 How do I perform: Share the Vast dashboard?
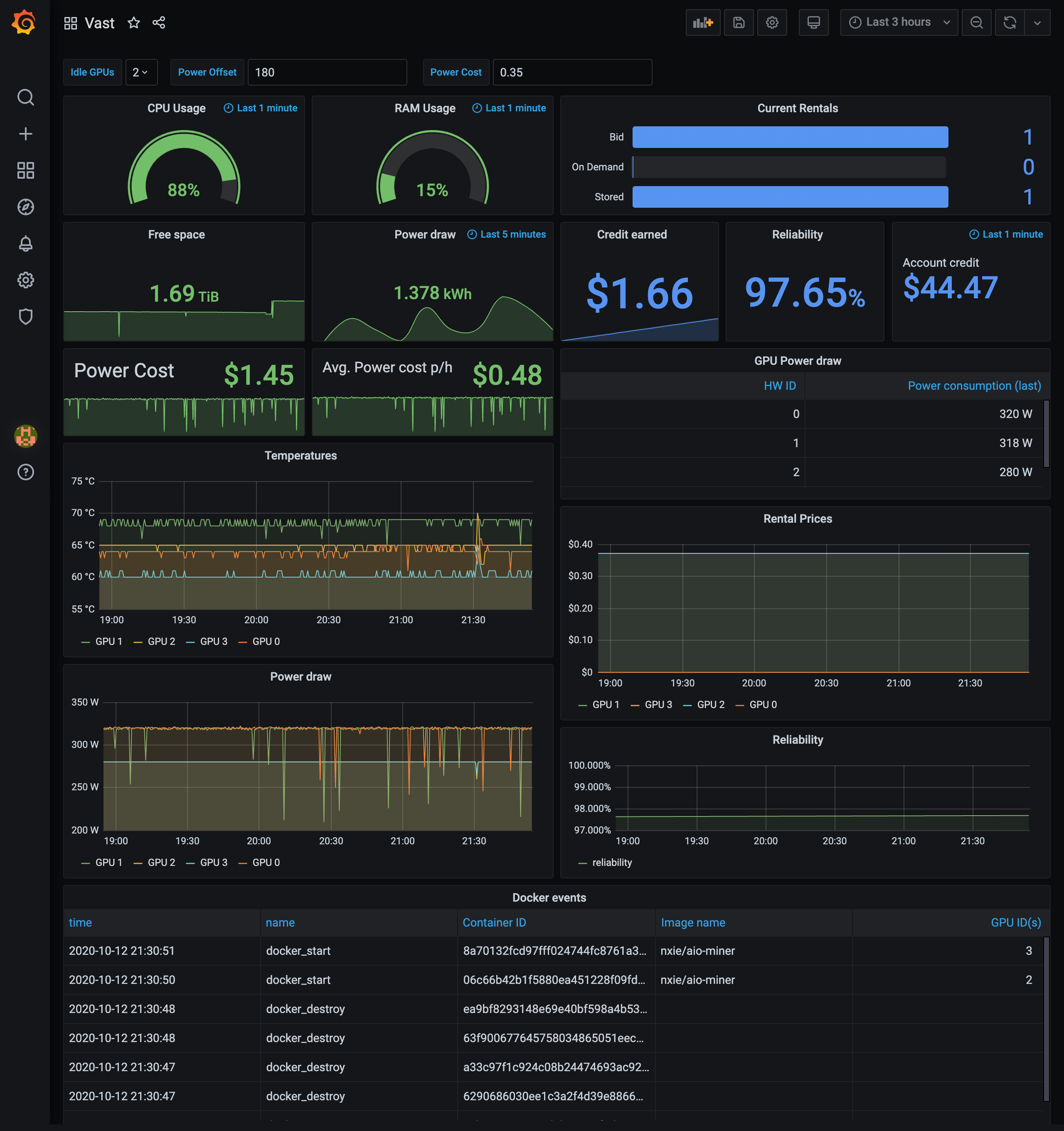pyautogui.click(x=159, y=23)
